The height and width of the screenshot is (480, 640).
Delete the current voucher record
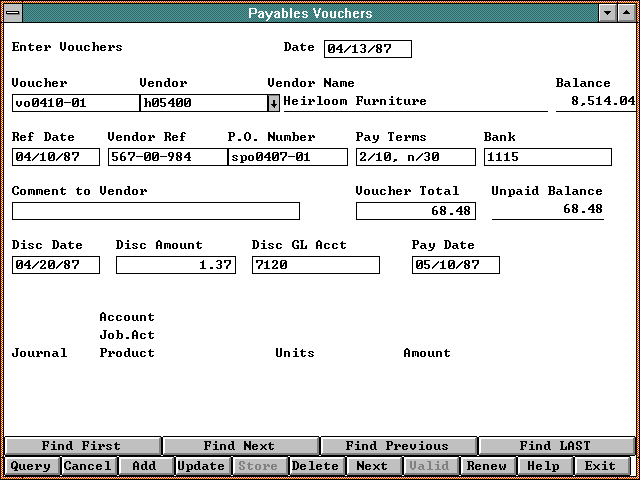(x=315, y=466)
